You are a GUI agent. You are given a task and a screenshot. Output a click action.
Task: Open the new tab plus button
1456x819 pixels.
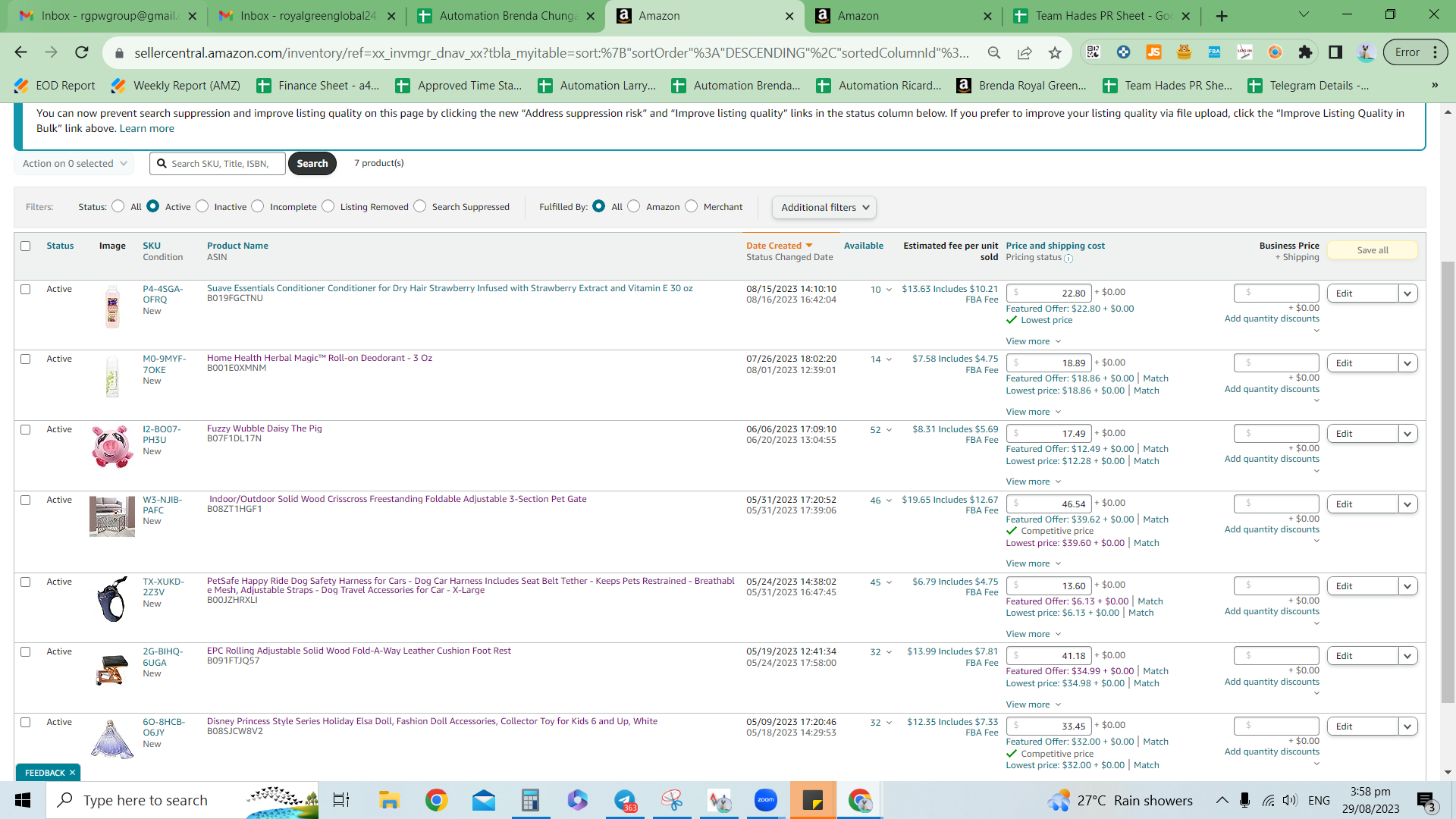tap(1222, 16)
